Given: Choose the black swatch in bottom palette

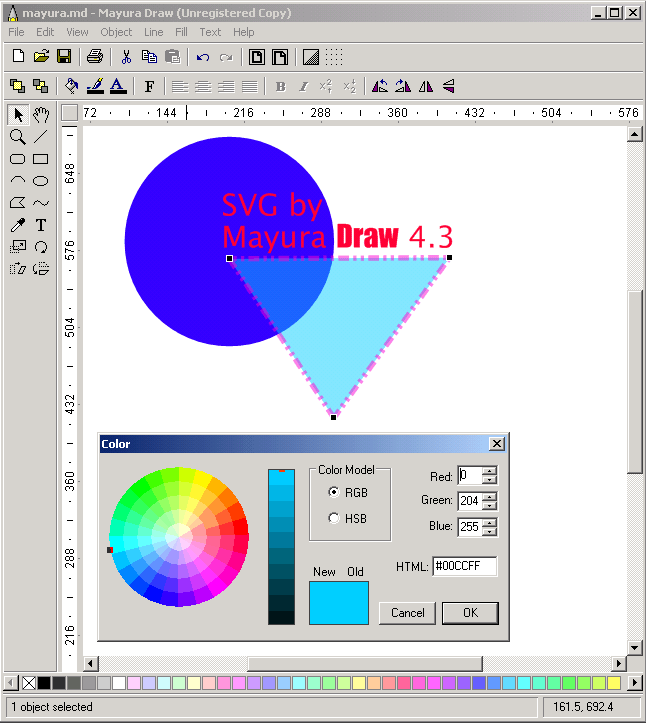Looking at the screenshot, I should [x=44, y=682].
